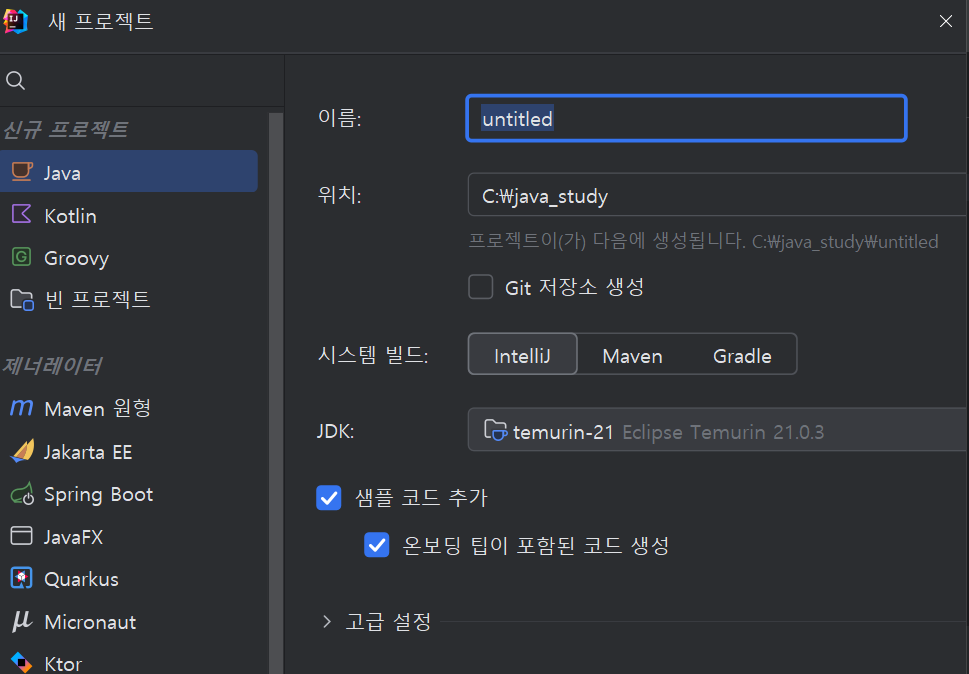
Task: Open the Jakarta EE generator
Action: pos(129,452)
